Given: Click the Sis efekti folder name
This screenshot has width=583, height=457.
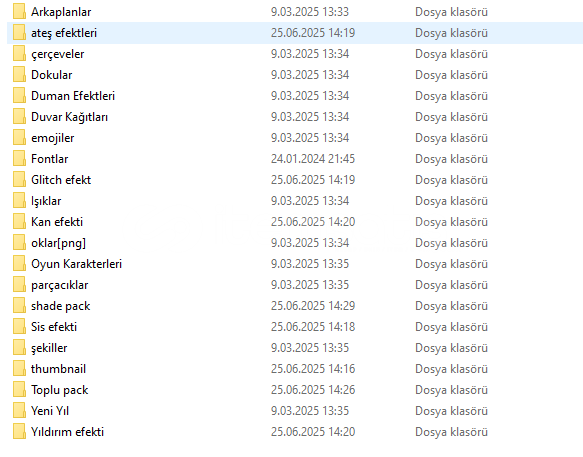Looking at the screenshot, I should (x=54, y=327).
